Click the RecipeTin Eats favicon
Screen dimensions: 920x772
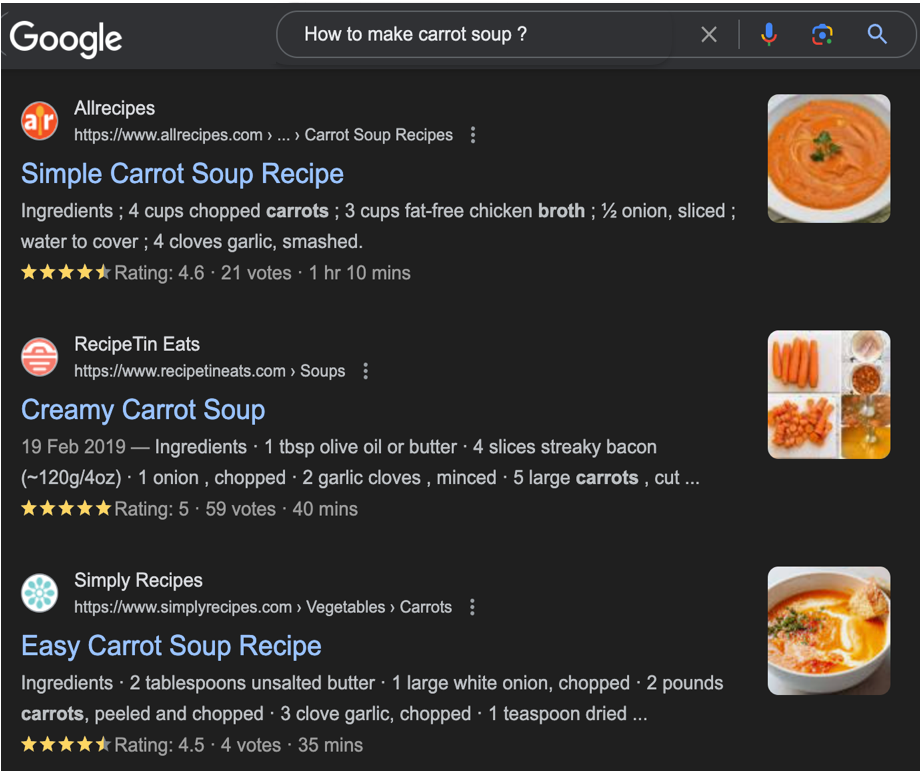click(40, 357)
